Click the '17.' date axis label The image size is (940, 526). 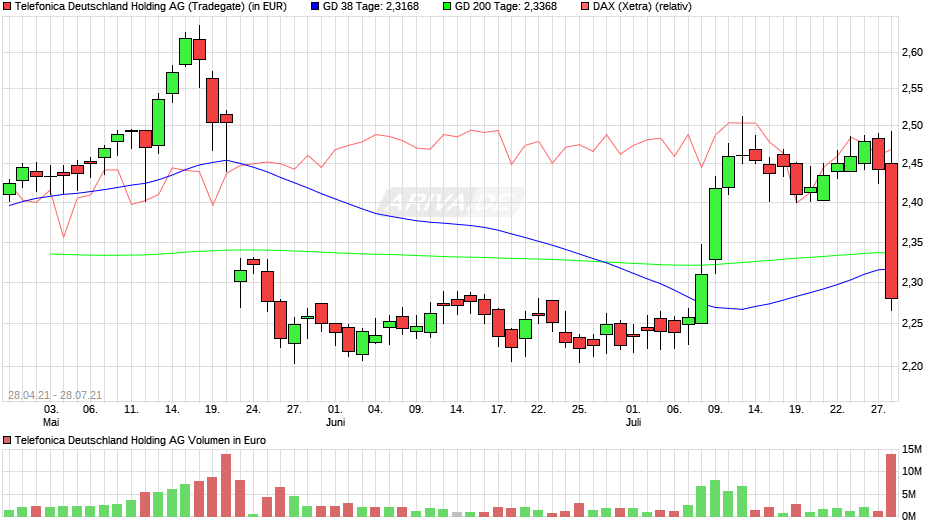[x=498, y=410]
